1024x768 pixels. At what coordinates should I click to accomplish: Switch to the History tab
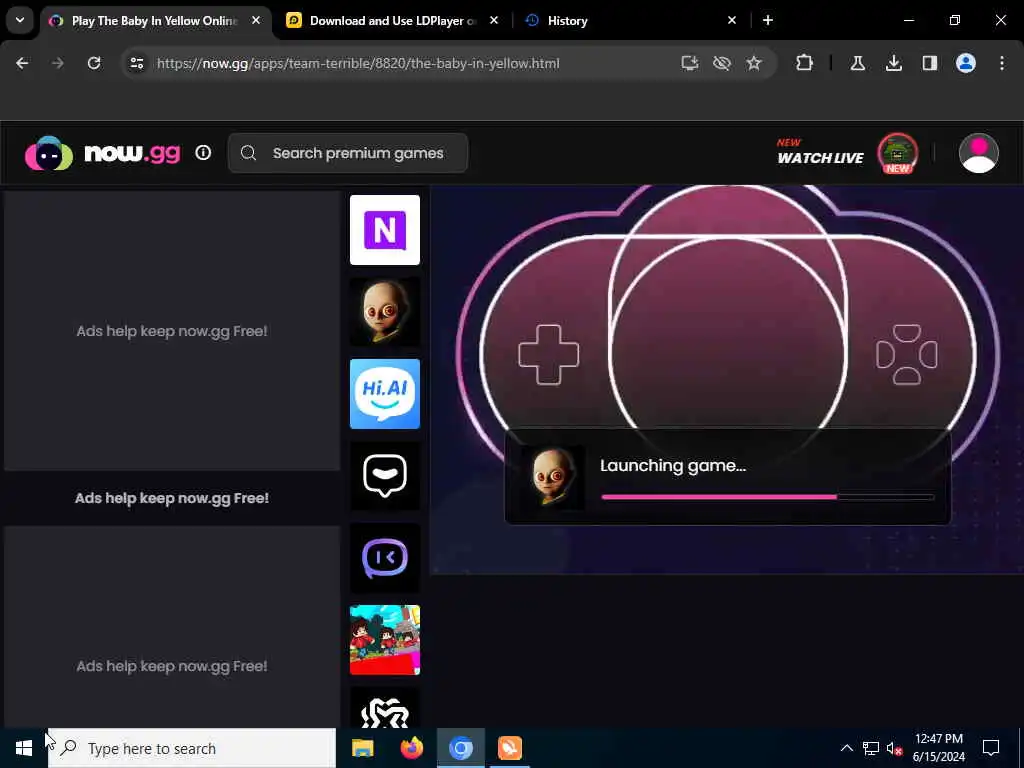tap(628, 21)
